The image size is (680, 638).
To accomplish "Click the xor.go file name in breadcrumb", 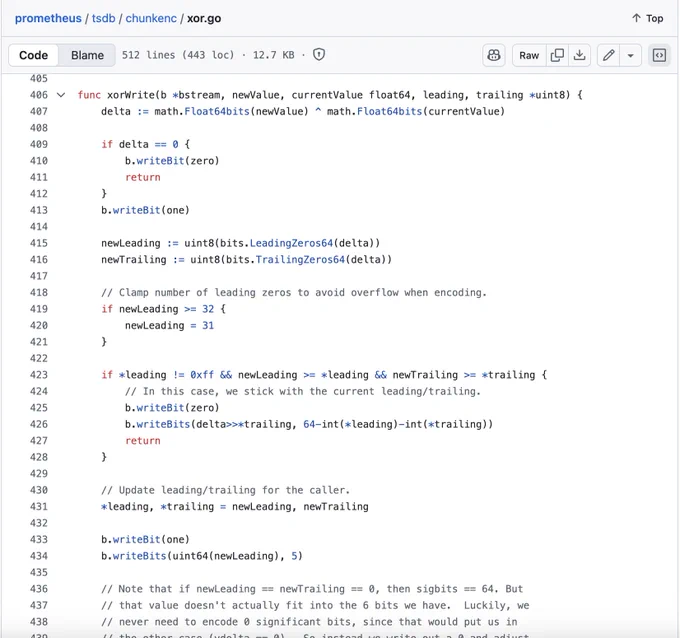I will 204,18.
